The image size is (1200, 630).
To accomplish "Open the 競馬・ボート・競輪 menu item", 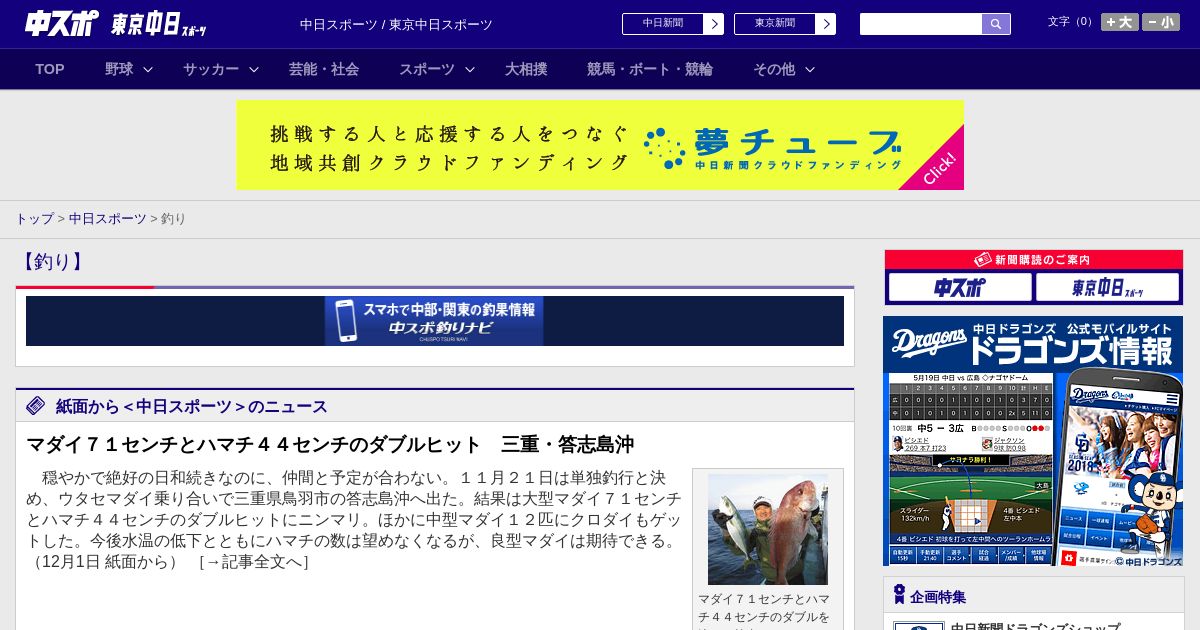I will [650, 69].
